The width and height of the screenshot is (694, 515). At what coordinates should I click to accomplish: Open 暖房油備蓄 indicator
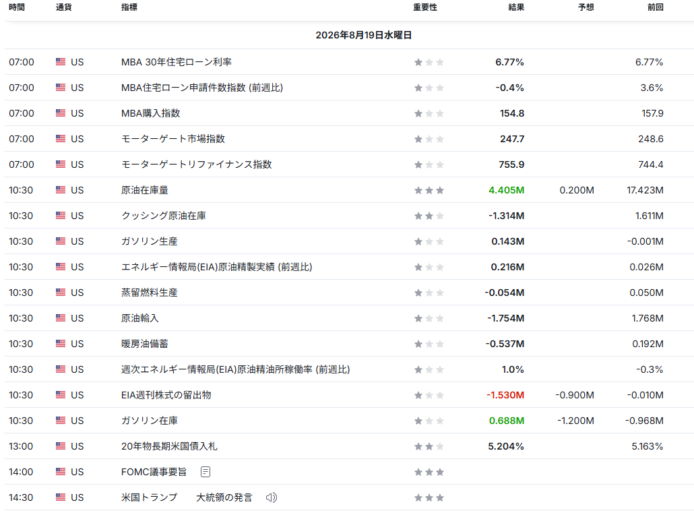tap(145, 344)
